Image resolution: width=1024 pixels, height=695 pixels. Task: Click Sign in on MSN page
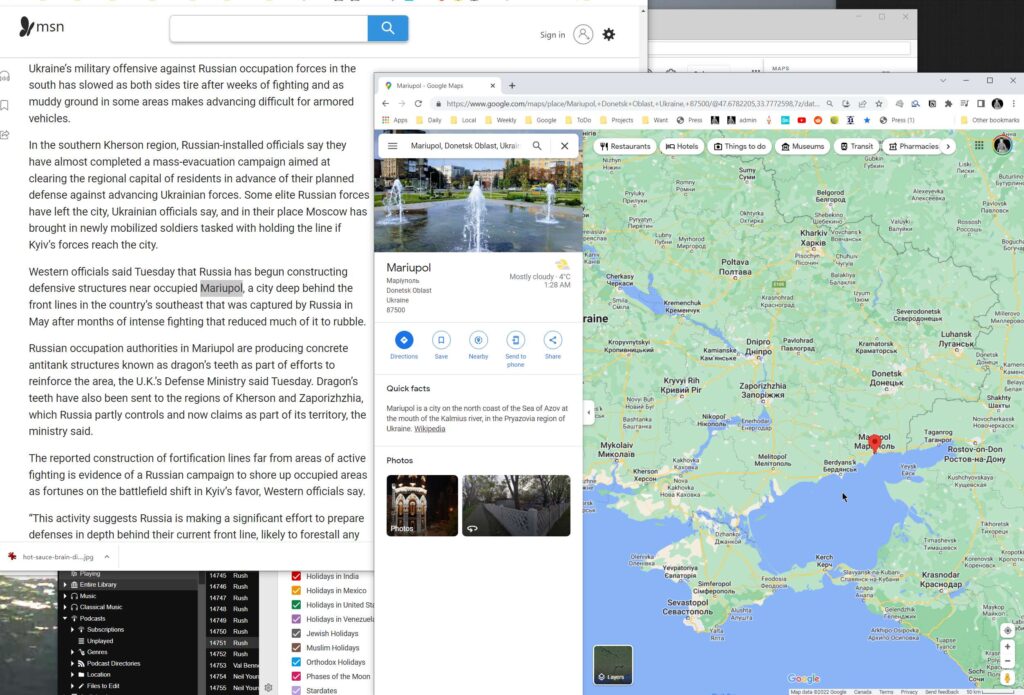click(552, 35)
